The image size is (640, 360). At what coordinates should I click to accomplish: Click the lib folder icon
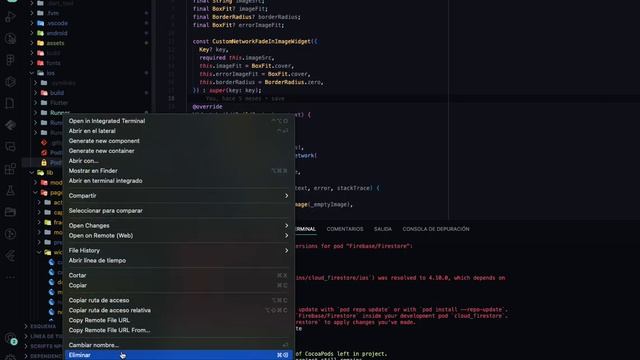point(40,173)
